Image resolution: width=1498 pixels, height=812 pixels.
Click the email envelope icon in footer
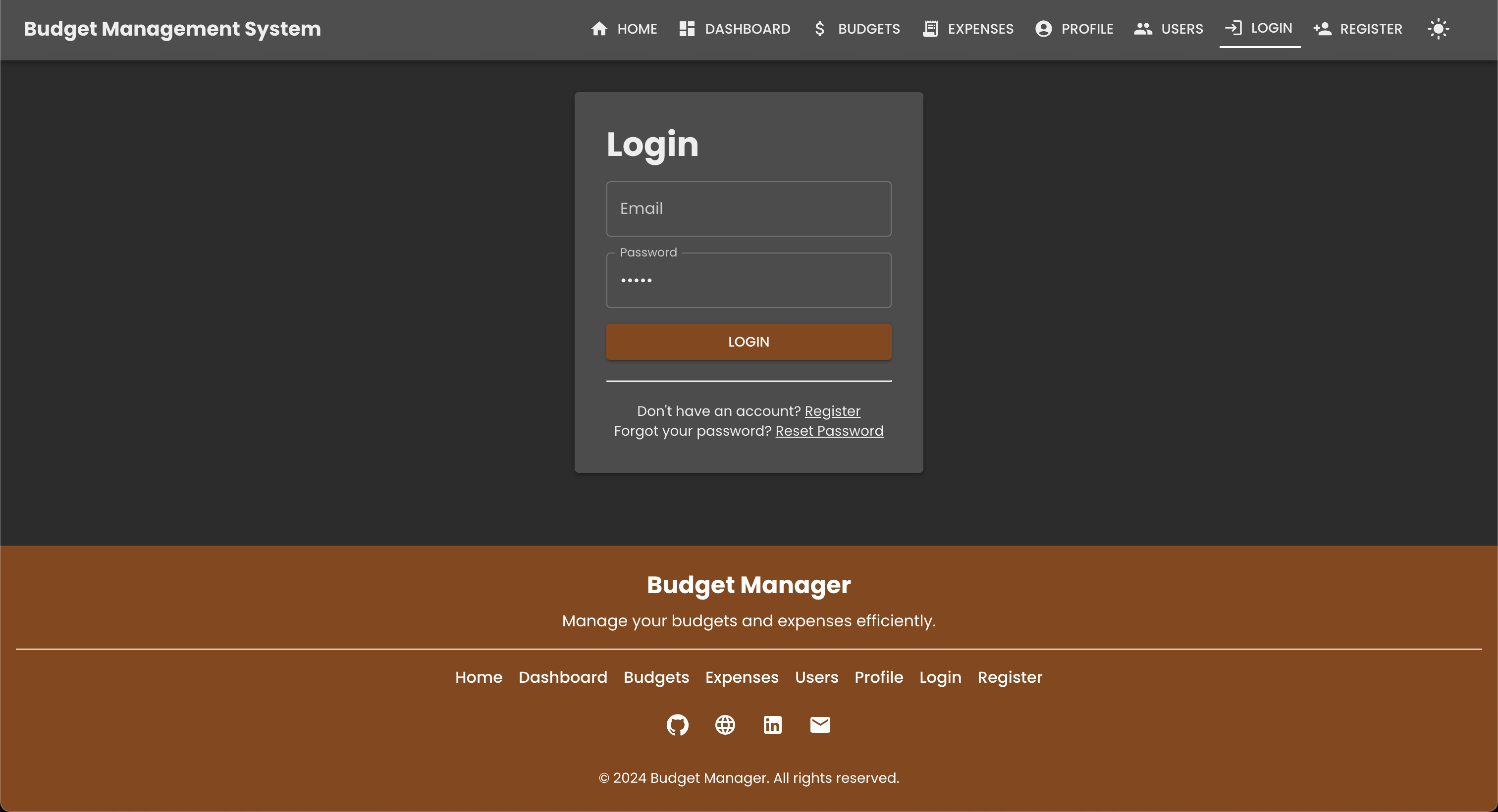coord(820,725)
